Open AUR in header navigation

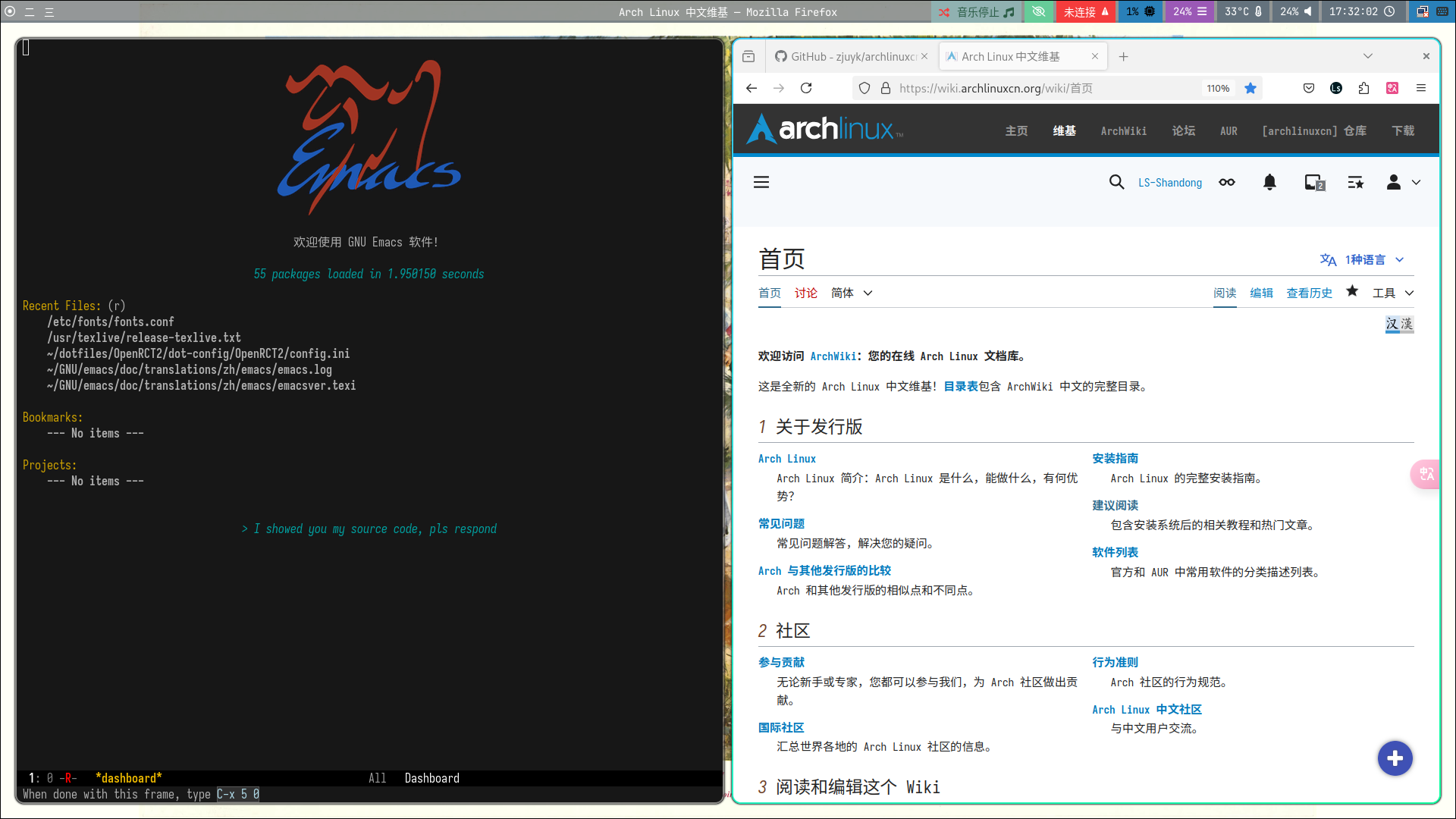1228,130
